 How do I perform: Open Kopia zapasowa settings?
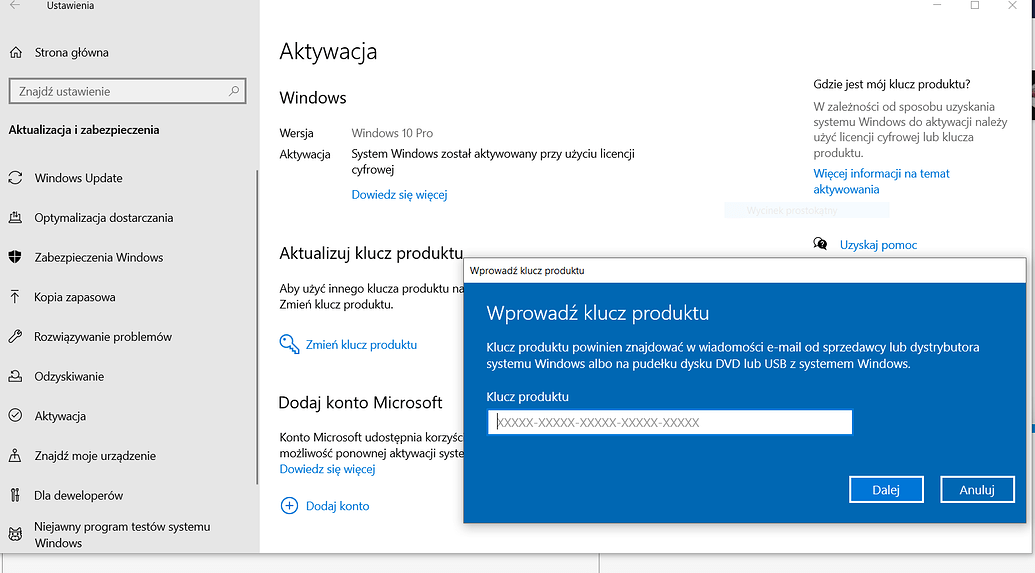point(75,296)
